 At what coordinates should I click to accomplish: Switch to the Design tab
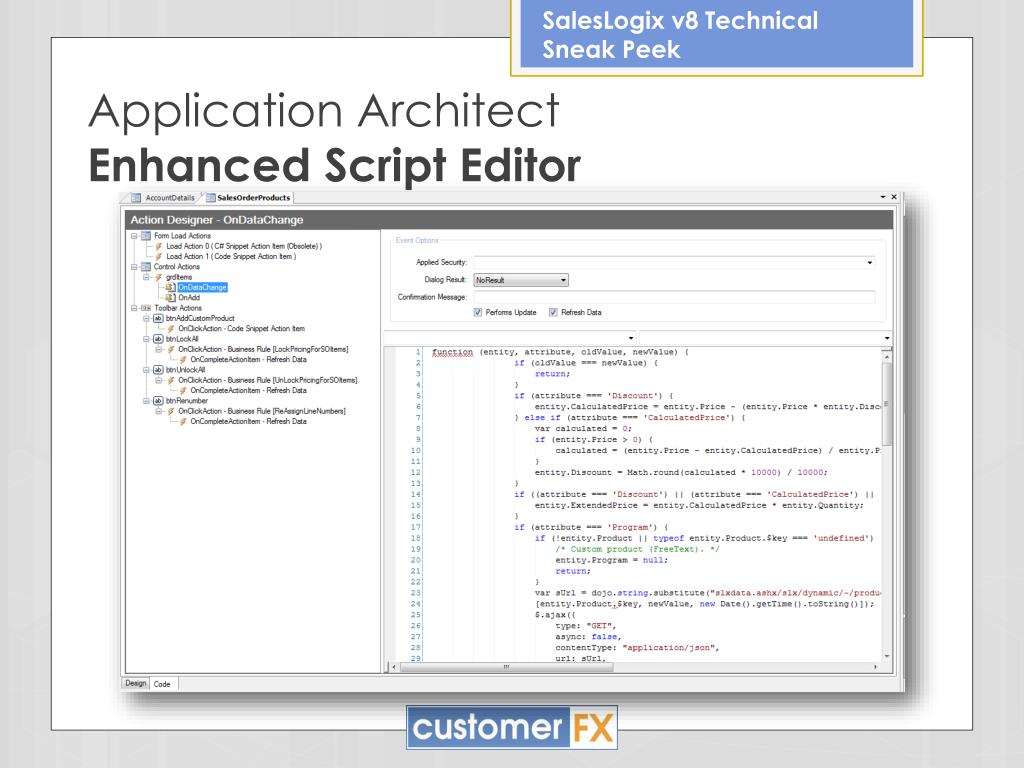[136, 683]
